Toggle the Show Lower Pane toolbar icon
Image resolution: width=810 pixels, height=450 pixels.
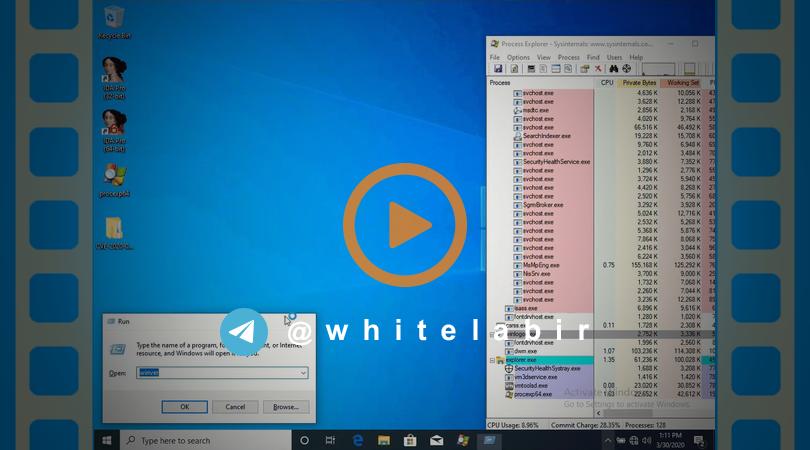(x=556, y=69)
